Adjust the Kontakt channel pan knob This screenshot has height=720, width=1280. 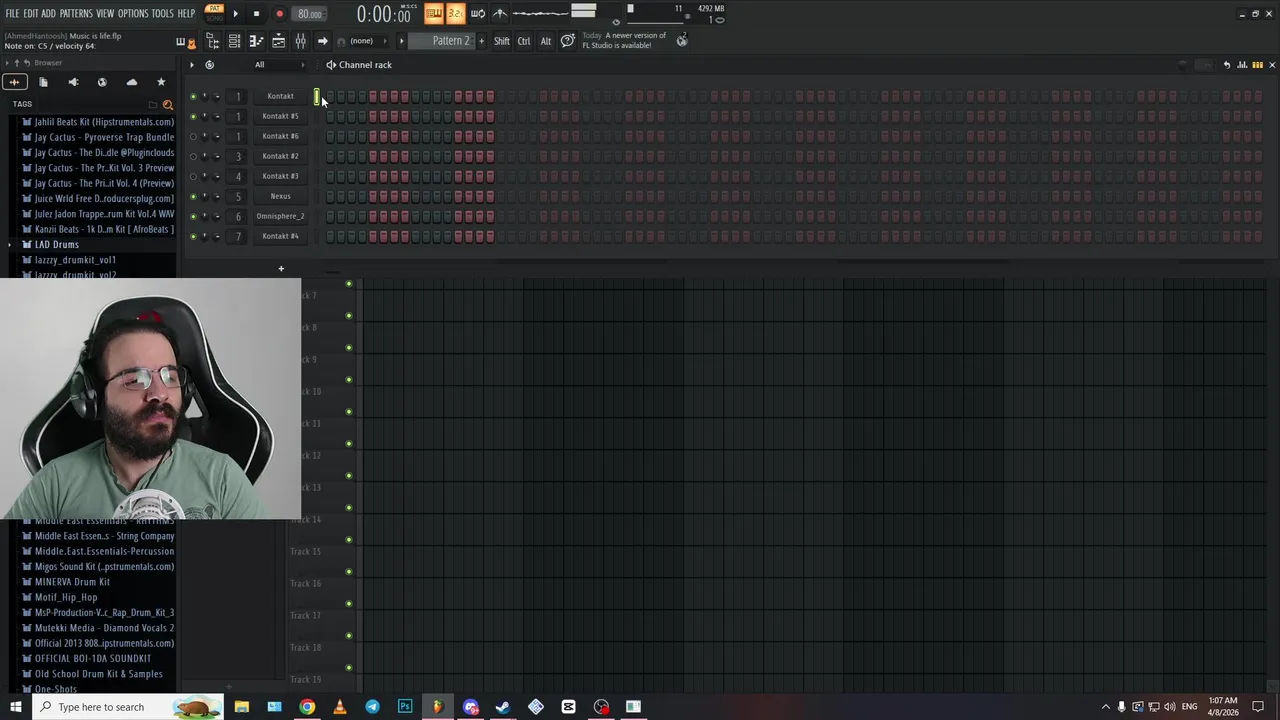tap(205, 96)
